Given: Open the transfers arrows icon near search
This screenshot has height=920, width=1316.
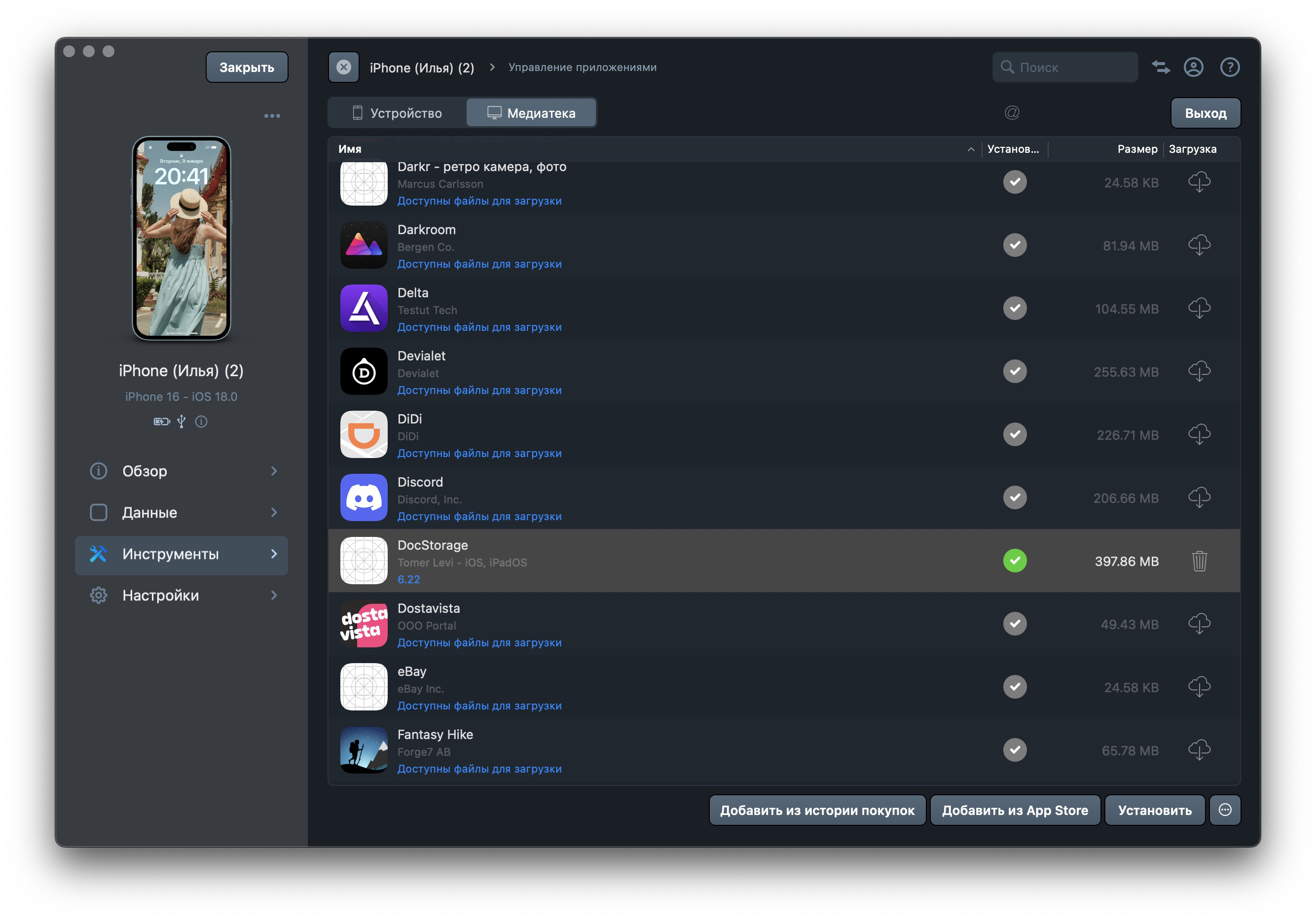Looking at the screenshot, I should tap(1161, 67).
